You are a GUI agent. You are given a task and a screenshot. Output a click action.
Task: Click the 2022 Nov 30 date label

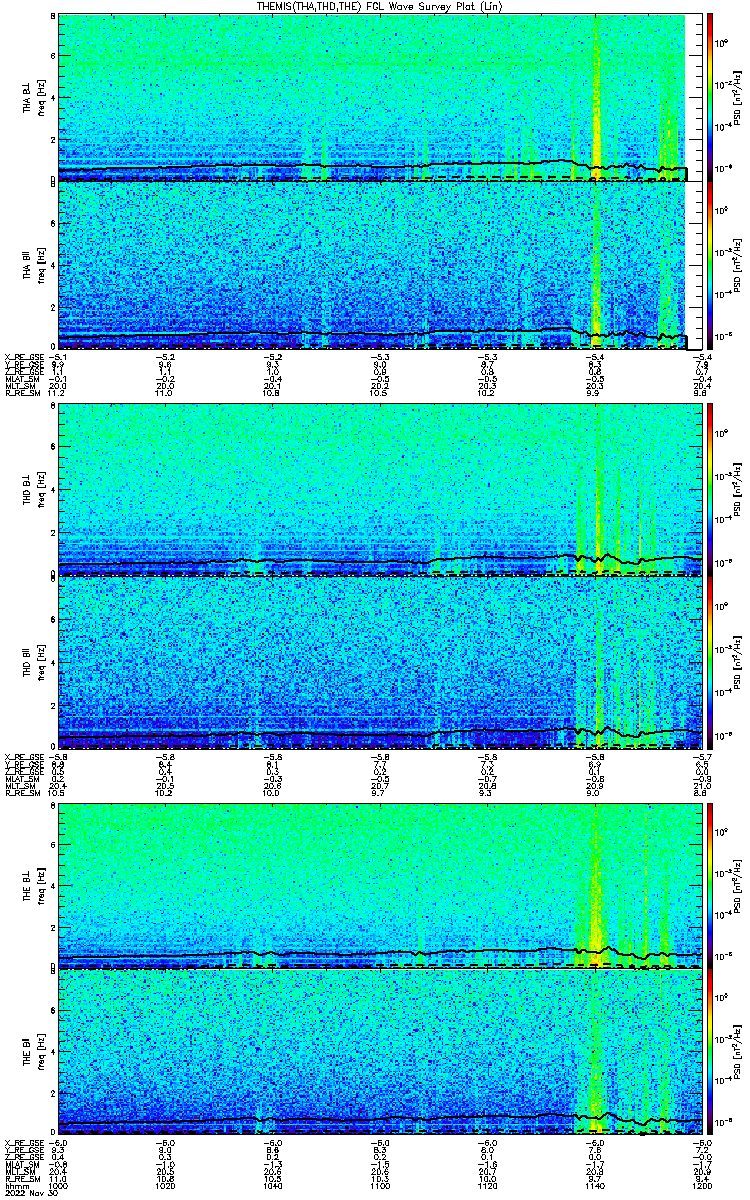[x=29, y=1193]
